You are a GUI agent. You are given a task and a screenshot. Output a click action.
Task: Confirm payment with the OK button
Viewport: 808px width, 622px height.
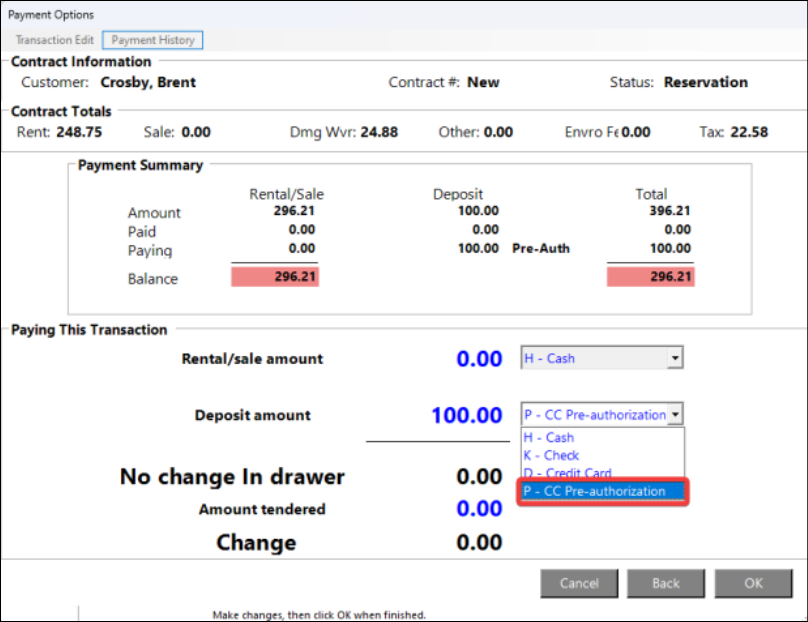click(x=753, y=583)
